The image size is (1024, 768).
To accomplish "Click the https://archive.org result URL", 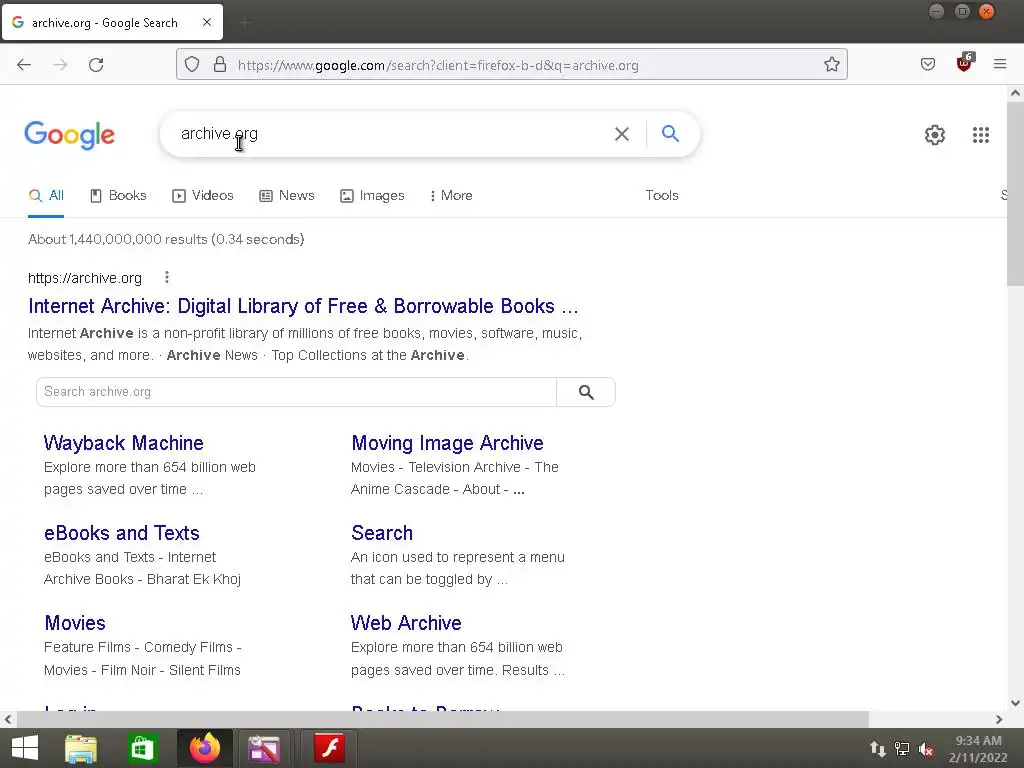I will (x=85, y=278).
